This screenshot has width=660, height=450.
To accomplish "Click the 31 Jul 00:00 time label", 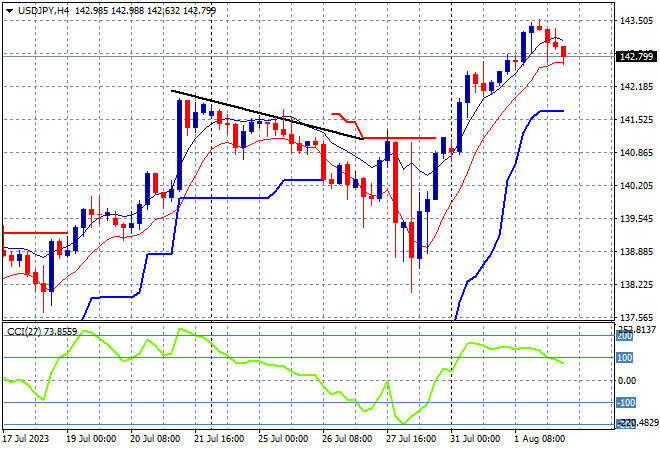I will 475,439.
